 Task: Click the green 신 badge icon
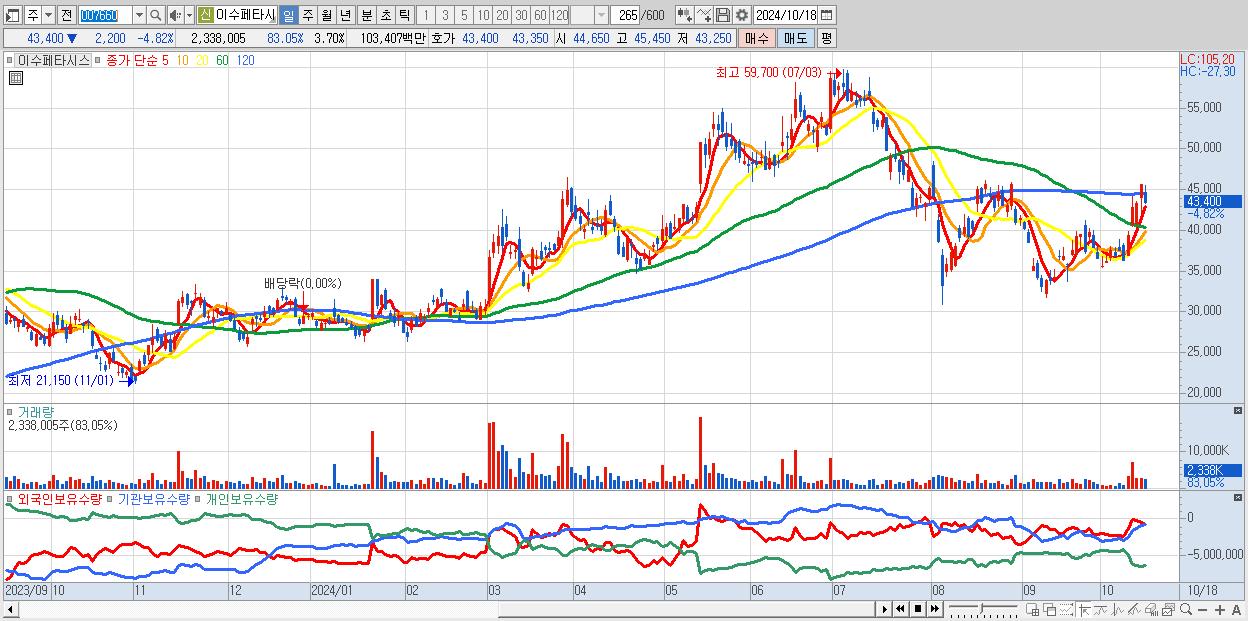(205, 16)
